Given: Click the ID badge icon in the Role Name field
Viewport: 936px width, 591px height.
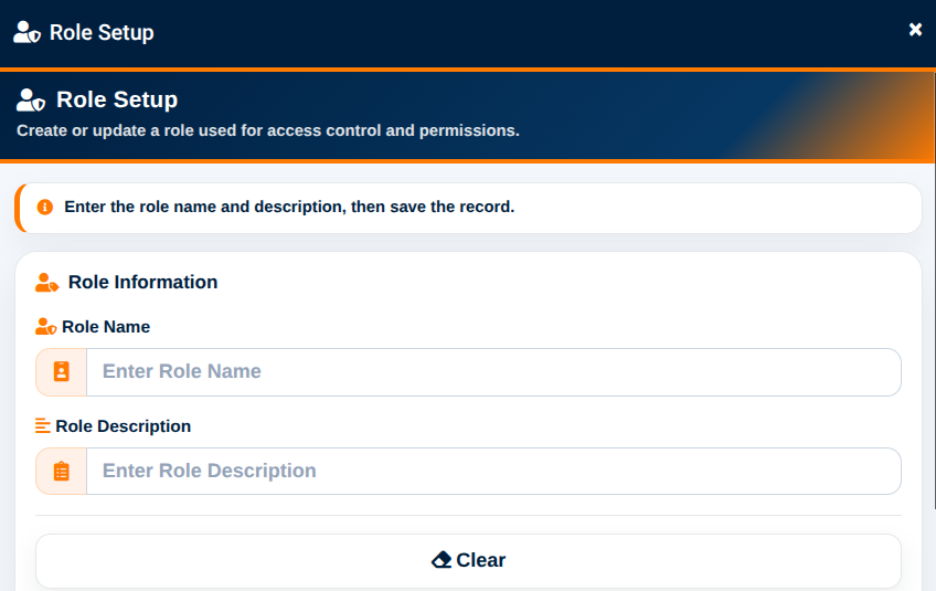Looking at the screenshot, I should click(61, 371).
